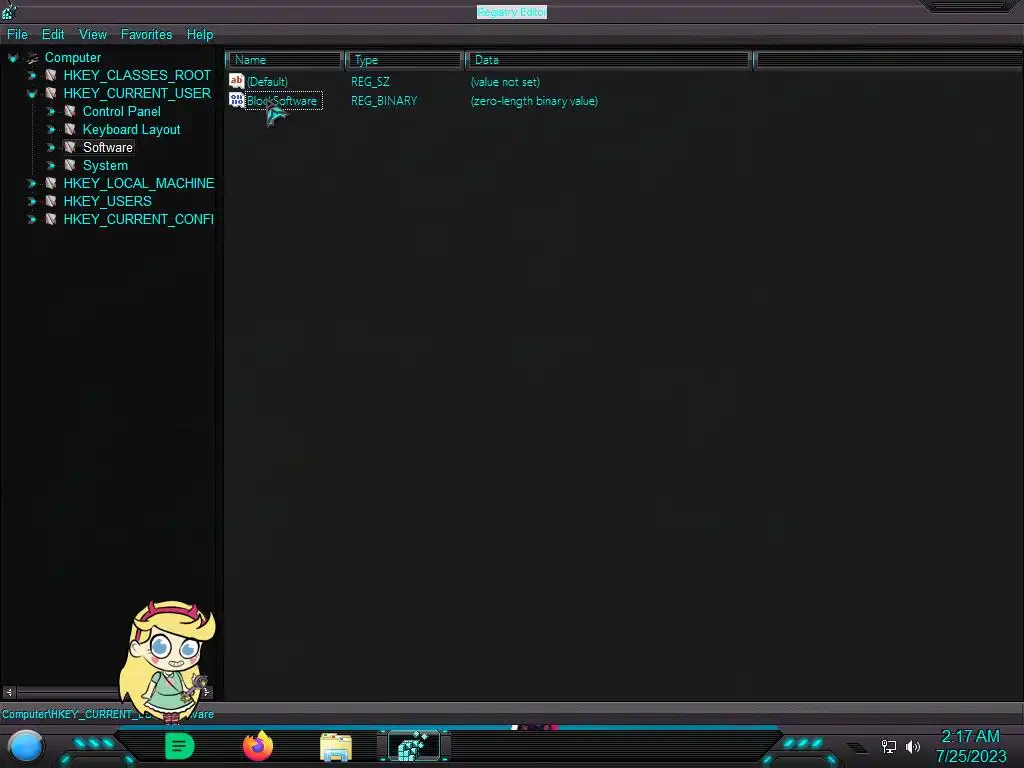This screenshot has width=1024, height=768.
Task: Select the (Default) value name
Action: (267, 82)
